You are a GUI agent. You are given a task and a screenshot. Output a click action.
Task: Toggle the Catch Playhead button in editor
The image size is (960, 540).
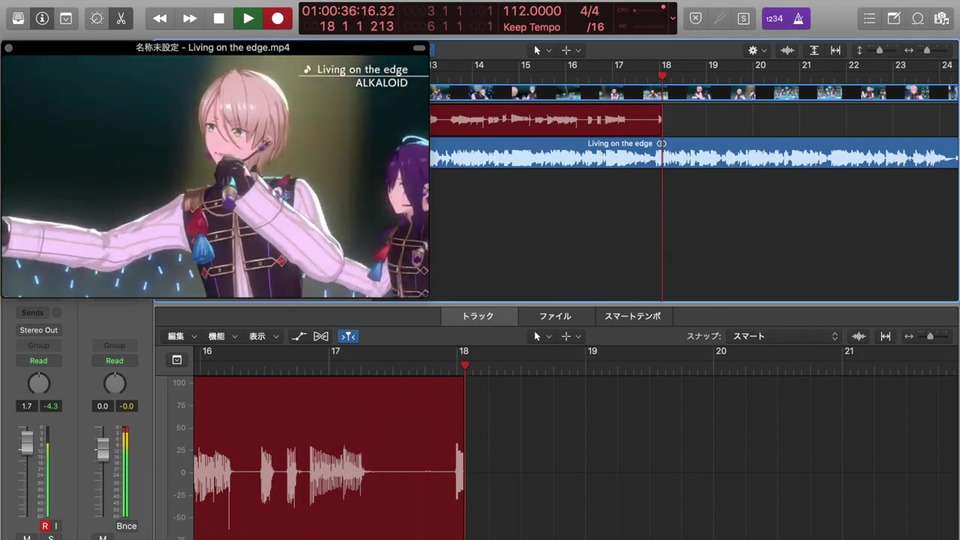pos(348,336)
